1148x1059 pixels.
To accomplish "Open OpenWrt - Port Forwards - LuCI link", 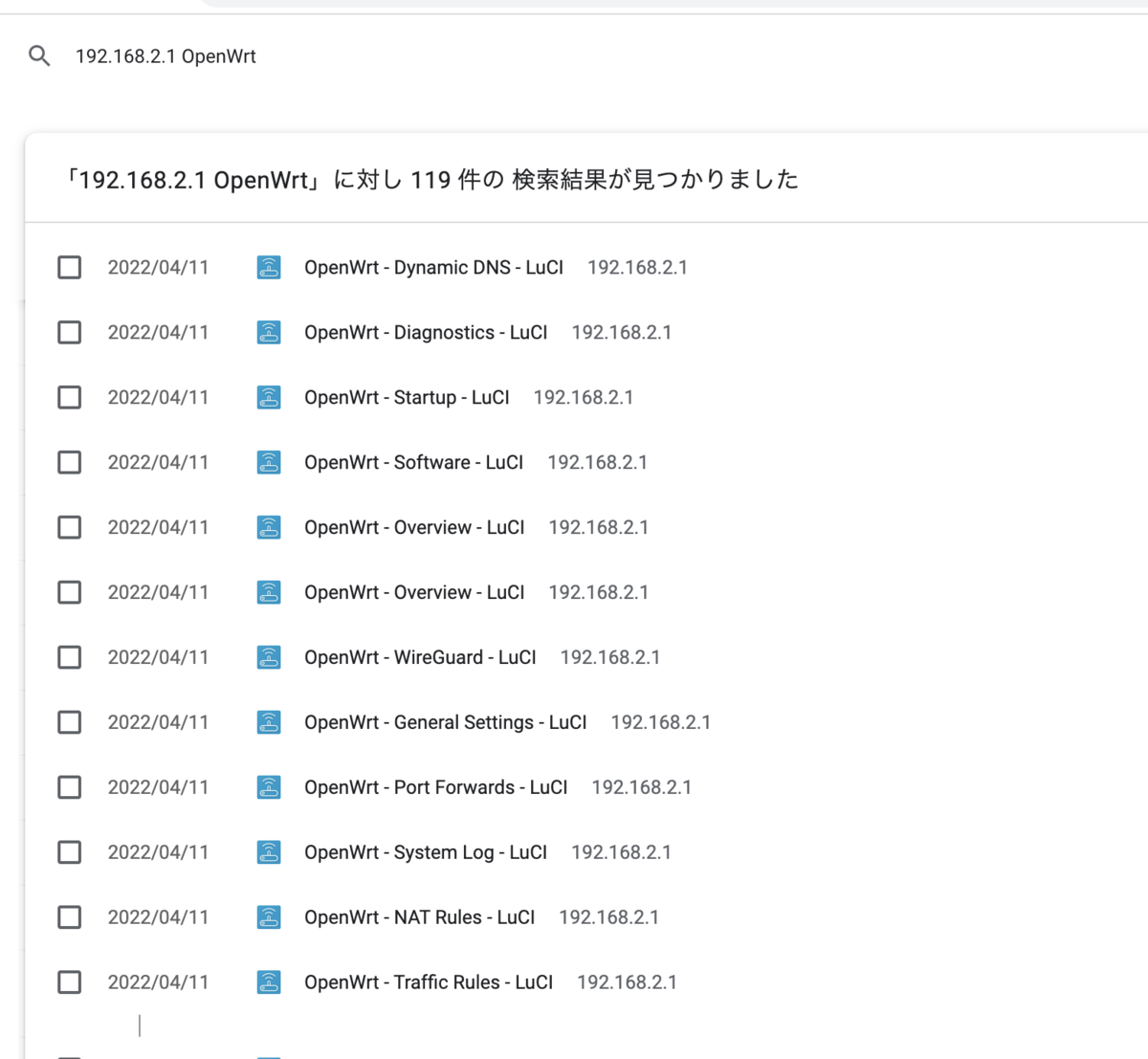I will [x=436, y=788].
